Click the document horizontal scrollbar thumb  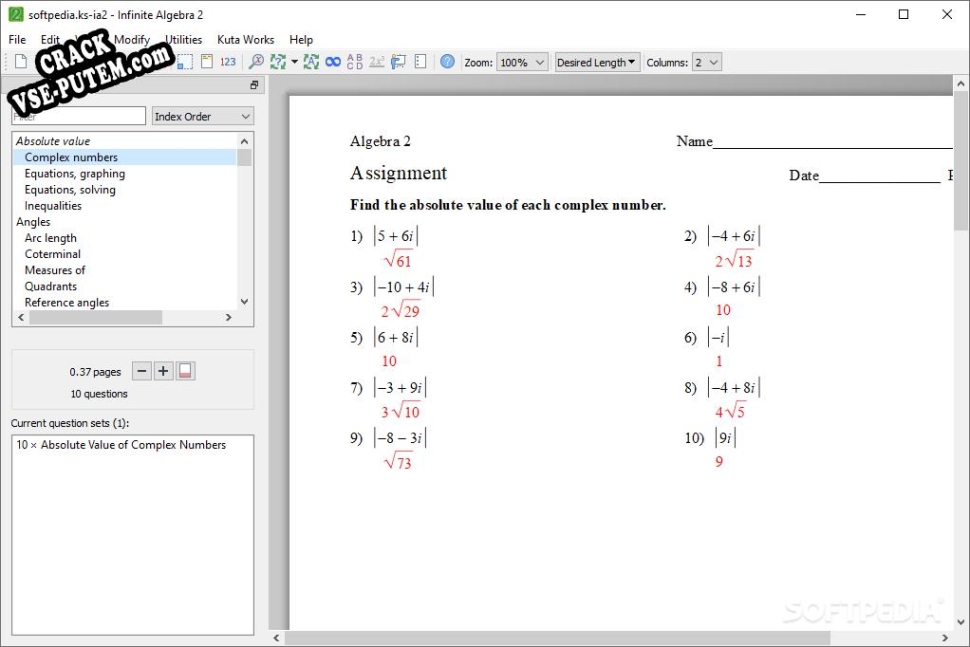[x=557, y=638]
